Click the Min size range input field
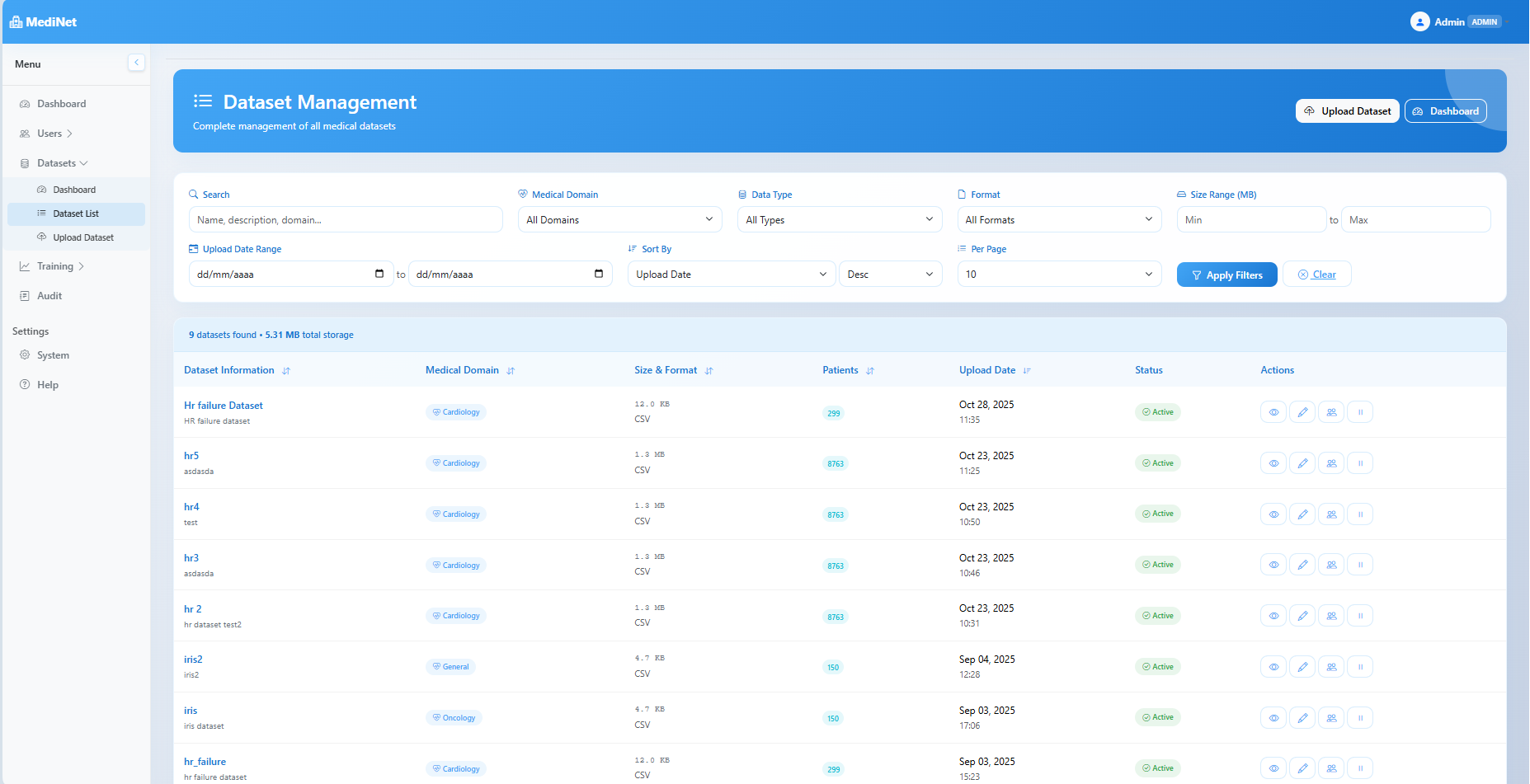This screenshot has width=1530, height=784. click(1250, 219)
